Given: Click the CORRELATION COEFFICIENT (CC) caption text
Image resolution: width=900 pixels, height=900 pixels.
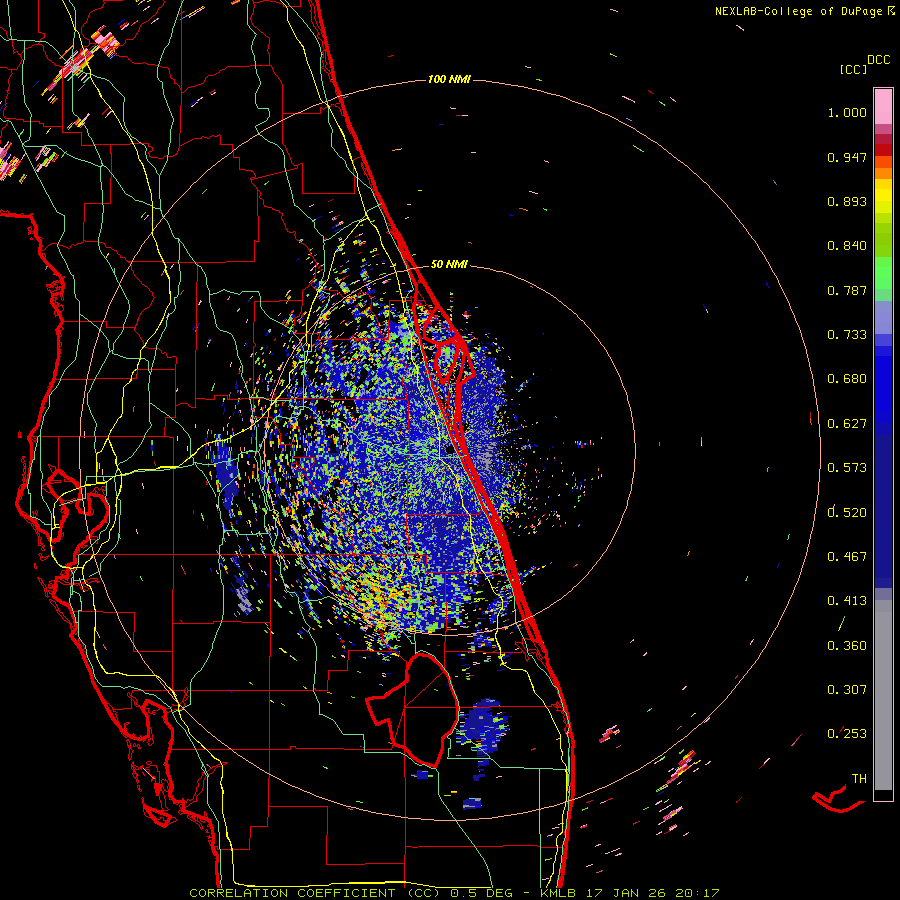Looking at the screenshot, I should (x=315, y=893).
